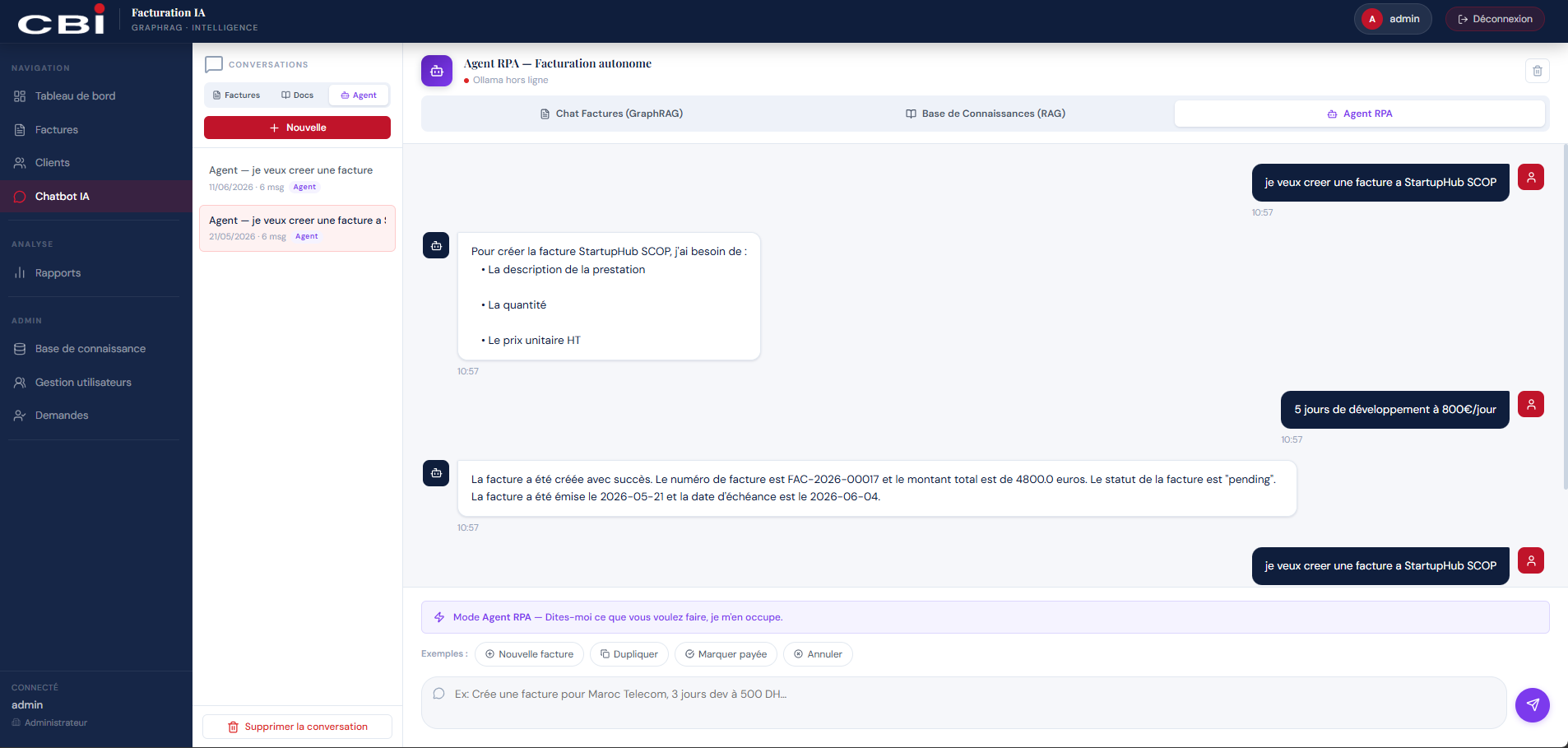Open the Clients section
The height and width of the screenshot is (748, 1568).
95,163
